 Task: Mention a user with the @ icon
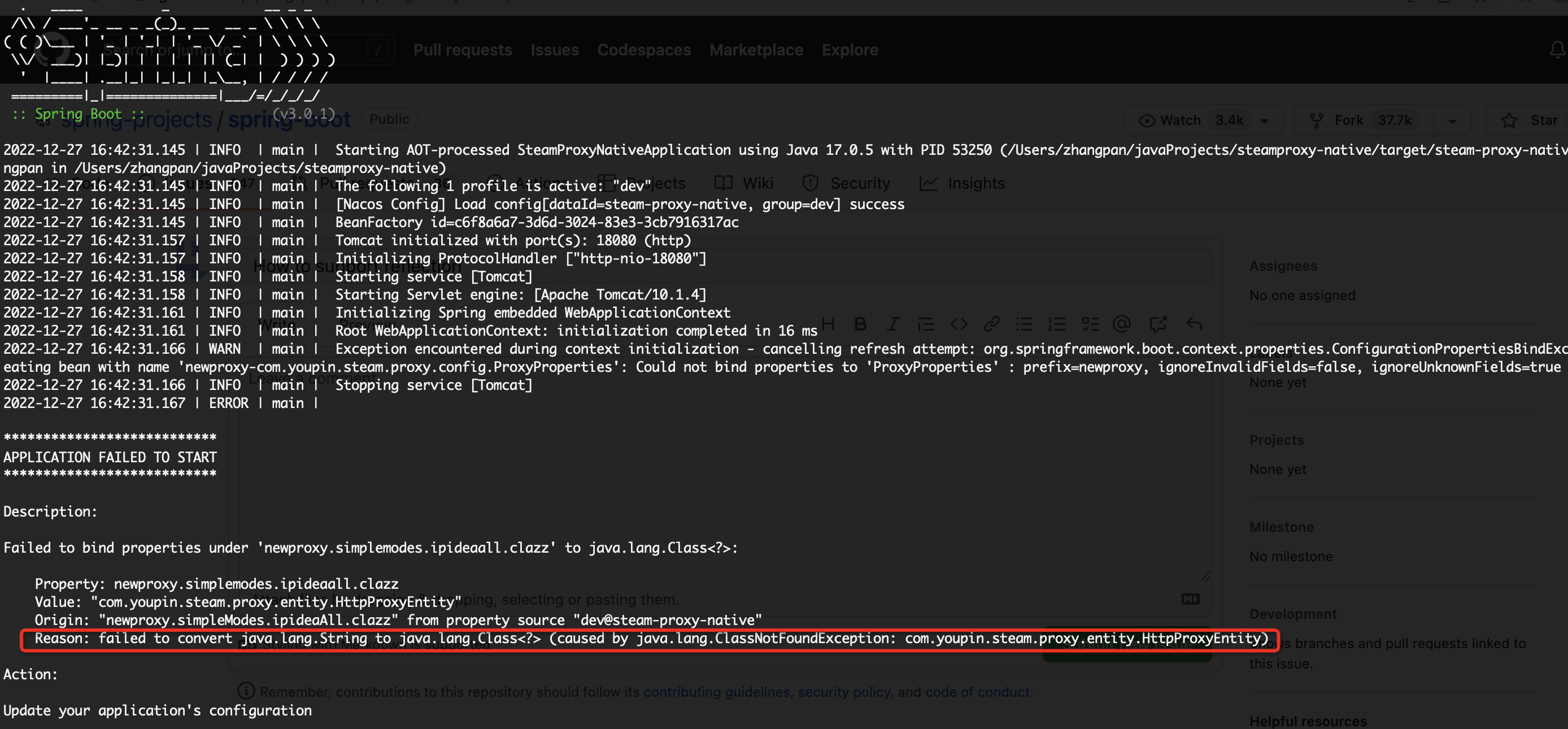click(x=1123, y=323)
